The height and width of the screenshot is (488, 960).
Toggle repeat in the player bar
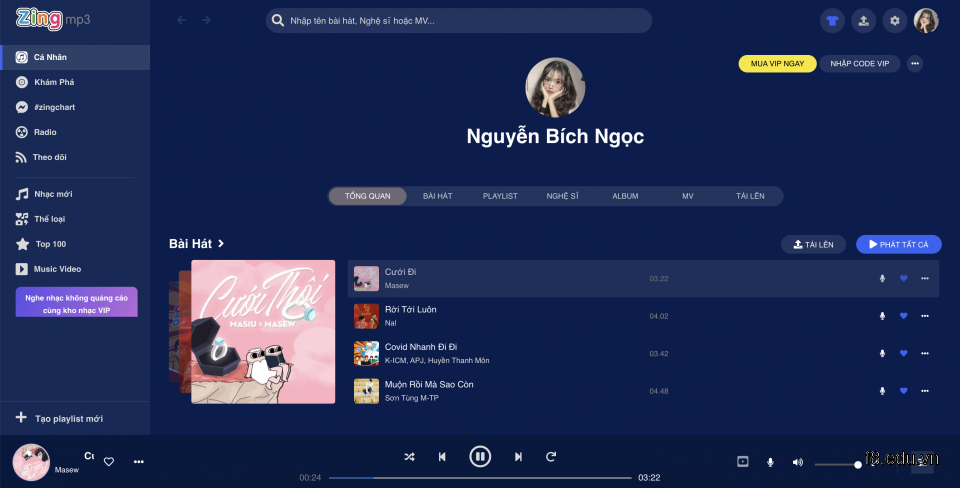(x=551, y=457)
